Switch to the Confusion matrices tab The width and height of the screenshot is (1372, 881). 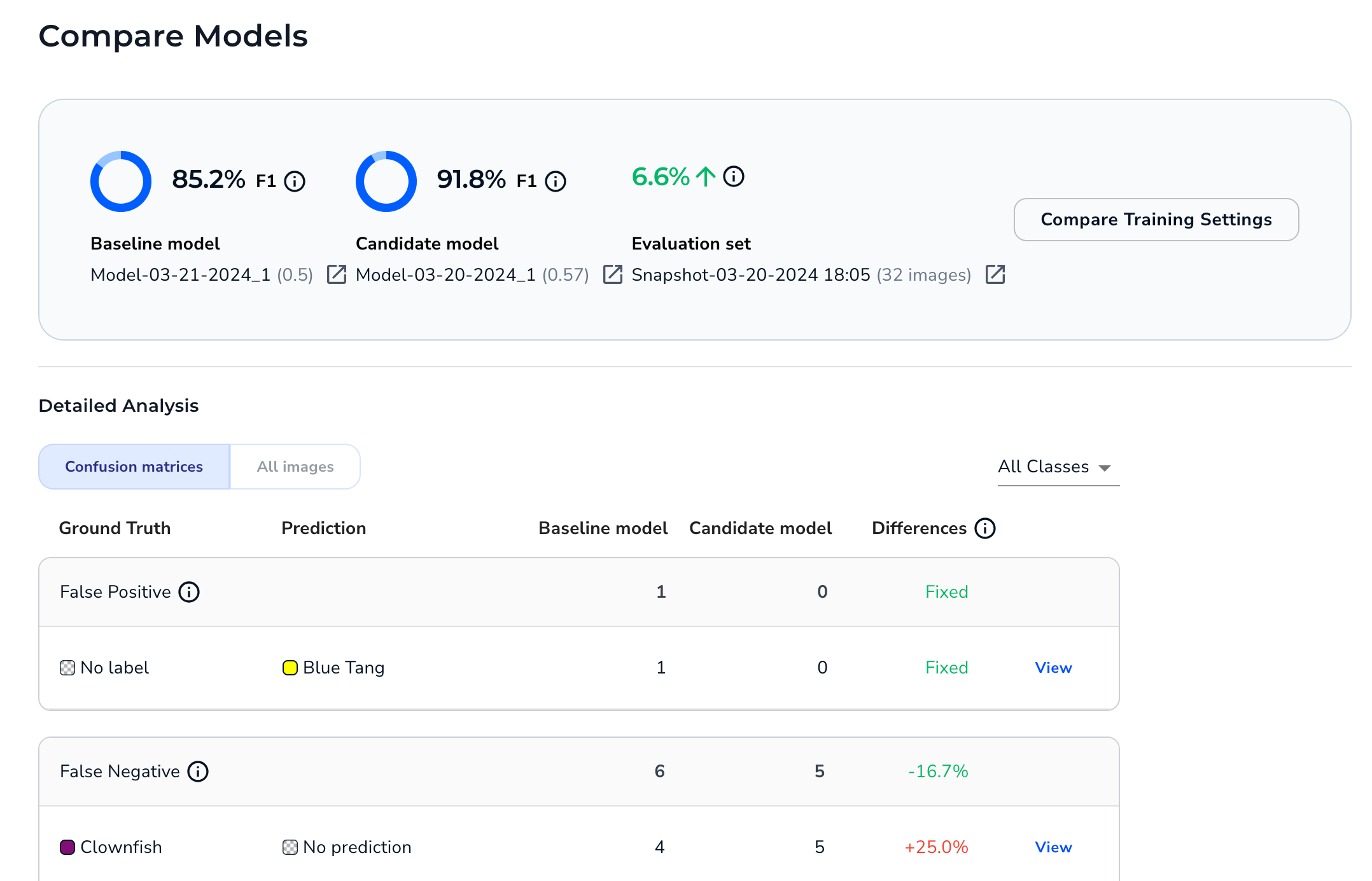(x=134, y=467)
